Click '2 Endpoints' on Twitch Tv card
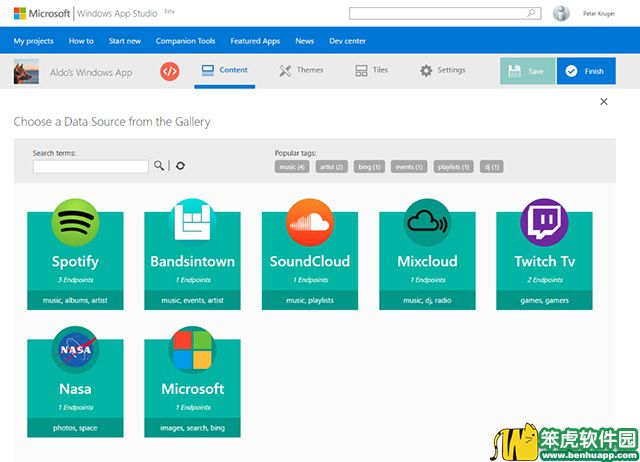Image resolution: width=640 pixels, height=462 pixels. pyautogui.click(x=544, y=280)
